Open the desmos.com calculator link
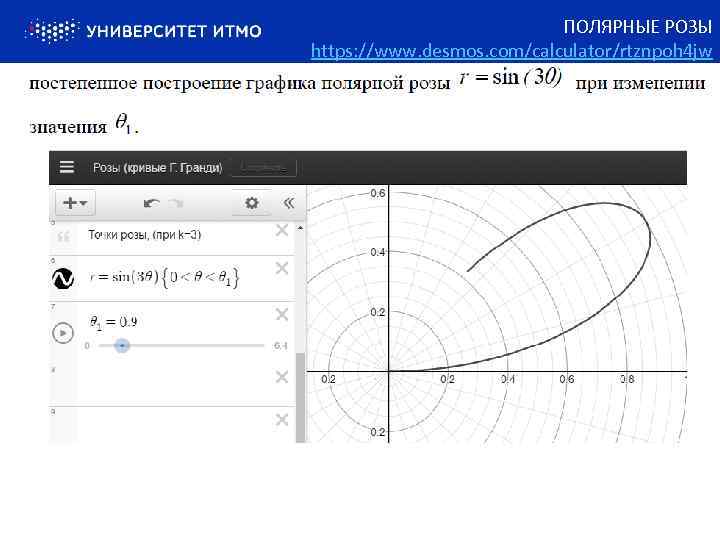 (x=512, y=51)
